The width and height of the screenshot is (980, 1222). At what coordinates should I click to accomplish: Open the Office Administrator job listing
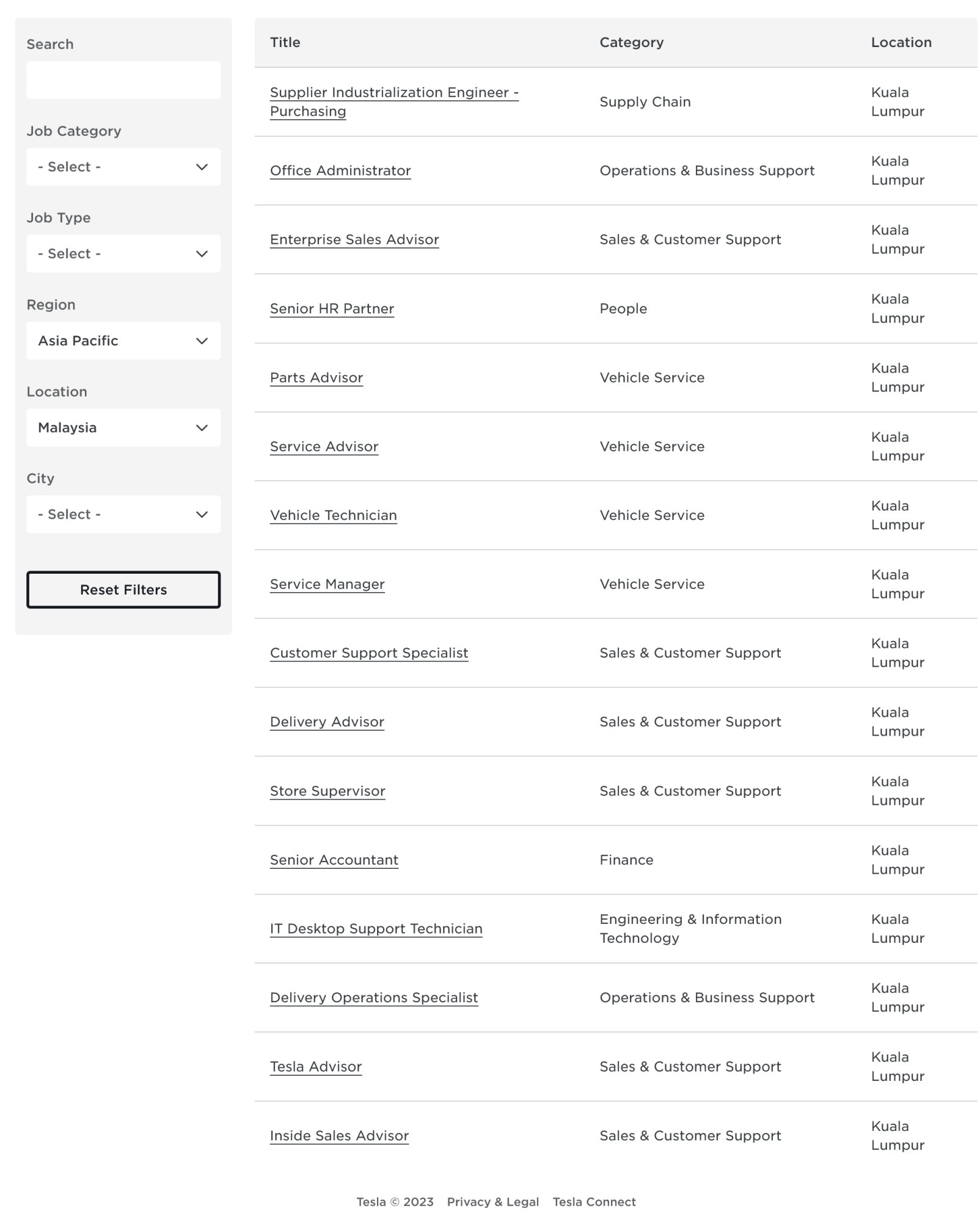(340, 171)
